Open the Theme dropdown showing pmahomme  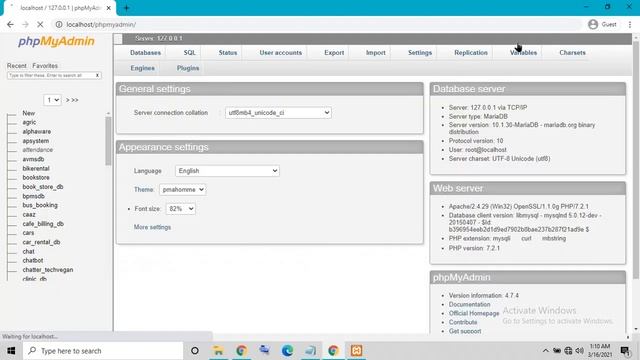tap(182, 189)
